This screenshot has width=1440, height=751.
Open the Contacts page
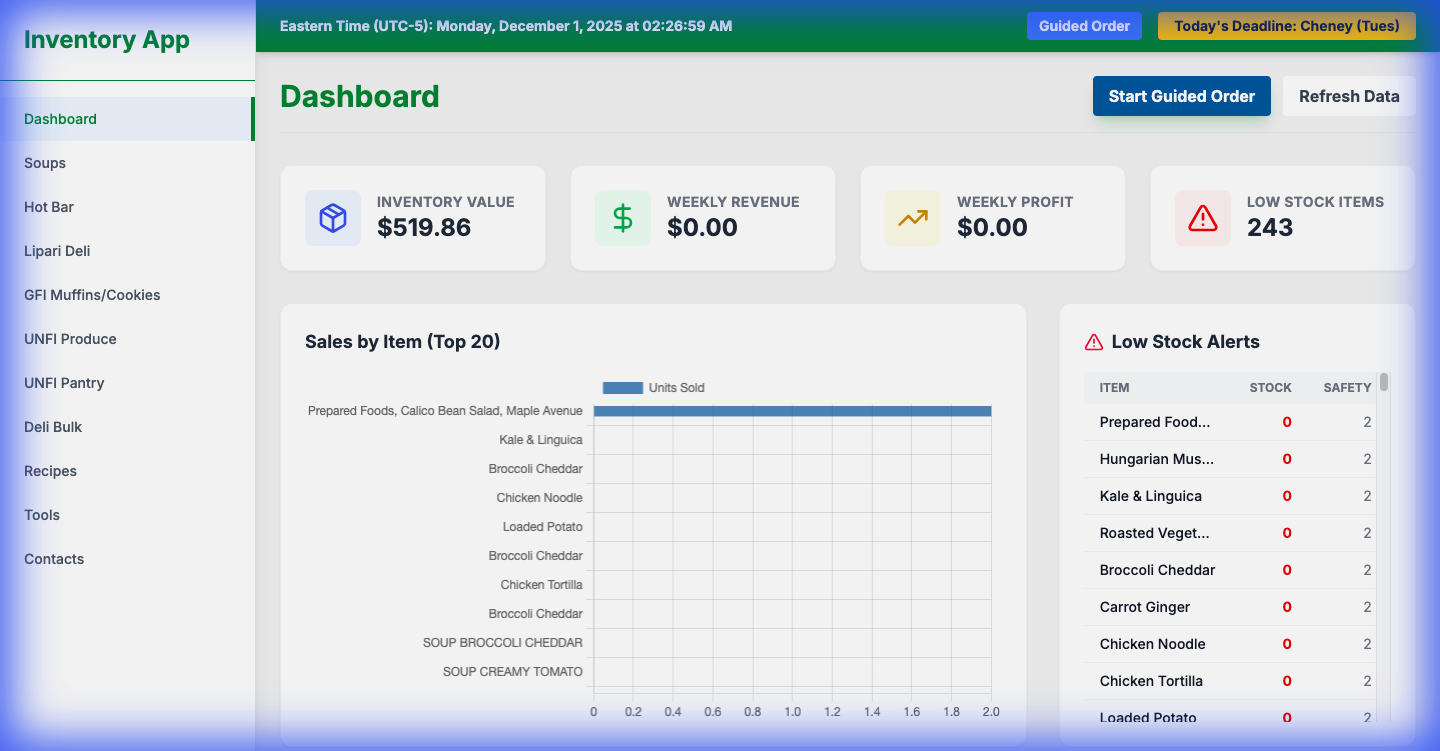53,558
